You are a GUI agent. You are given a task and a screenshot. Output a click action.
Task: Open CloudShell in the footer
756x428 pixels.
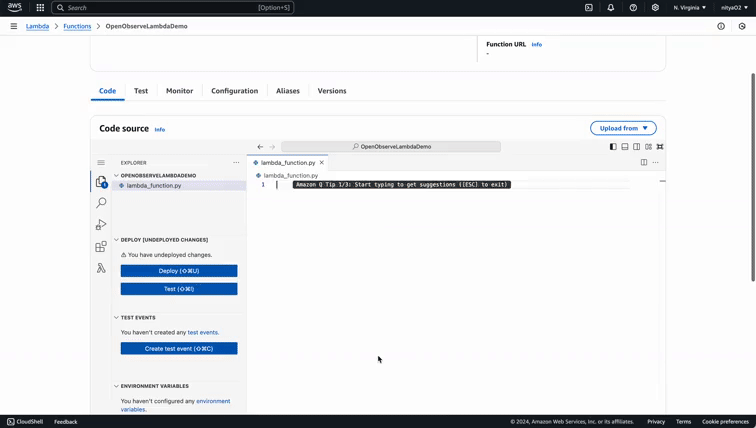coord(25,422)
